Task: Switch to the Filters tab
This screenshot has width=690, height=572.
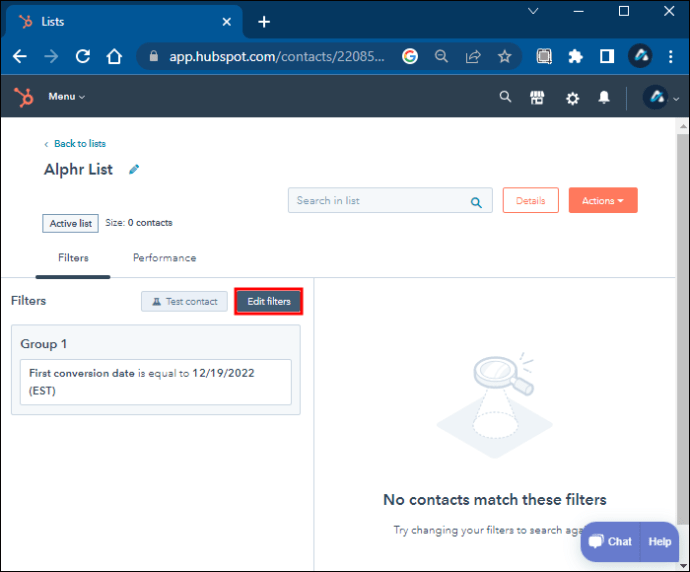Action: pyautogui.click(x=73, y=258)
